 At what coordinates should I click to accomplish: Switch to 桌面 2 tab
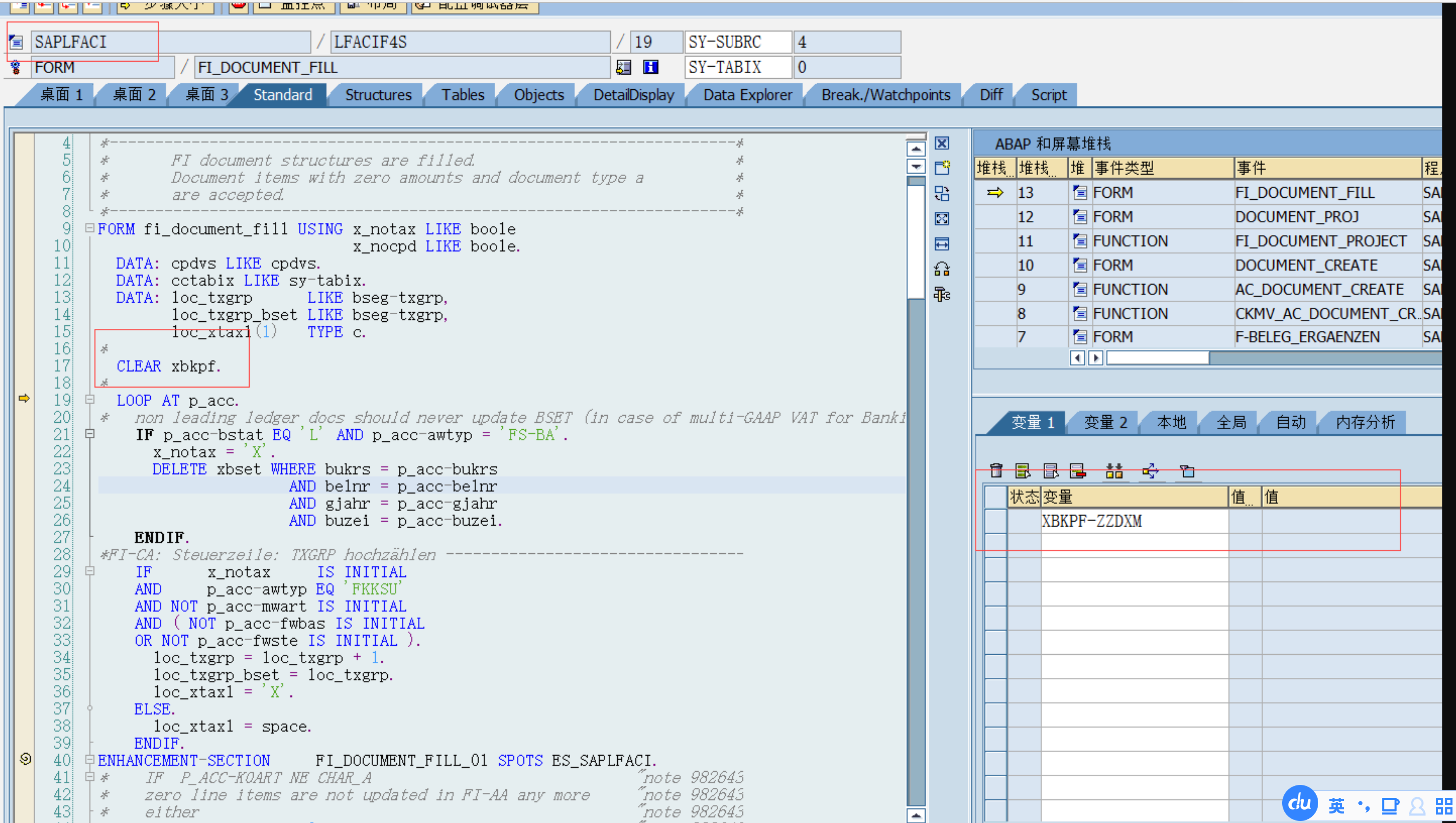pos(134,95)
